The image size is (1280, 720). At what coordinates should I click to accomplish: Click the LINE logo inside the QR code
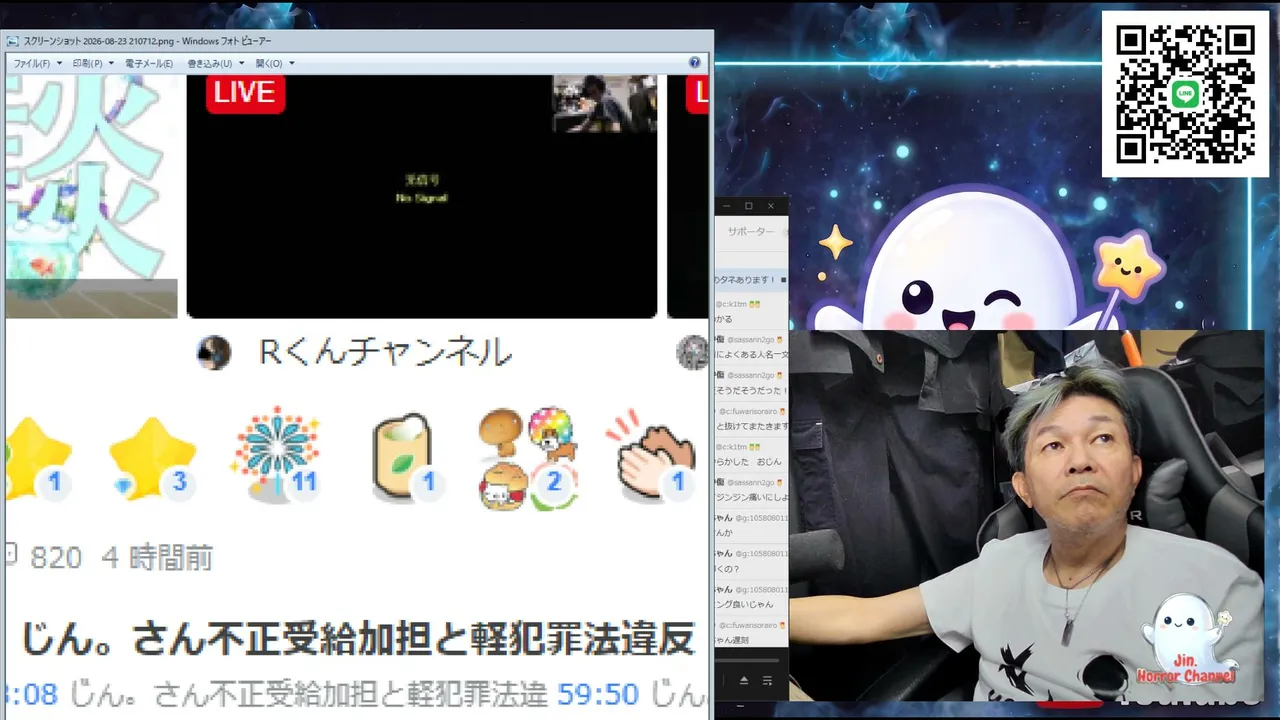pyautogui.click(x=1186, y=95)
